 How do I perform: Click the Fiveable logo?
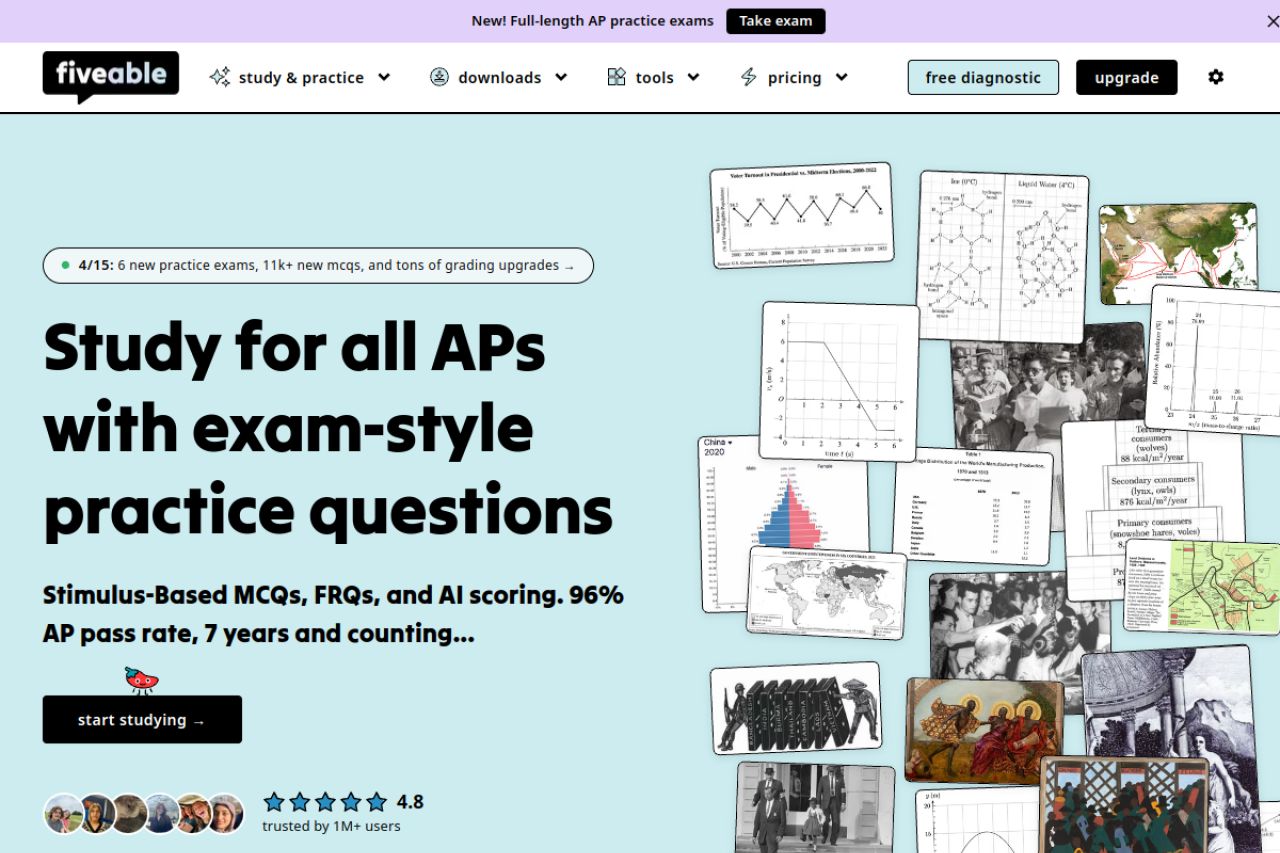pos(110,76)
